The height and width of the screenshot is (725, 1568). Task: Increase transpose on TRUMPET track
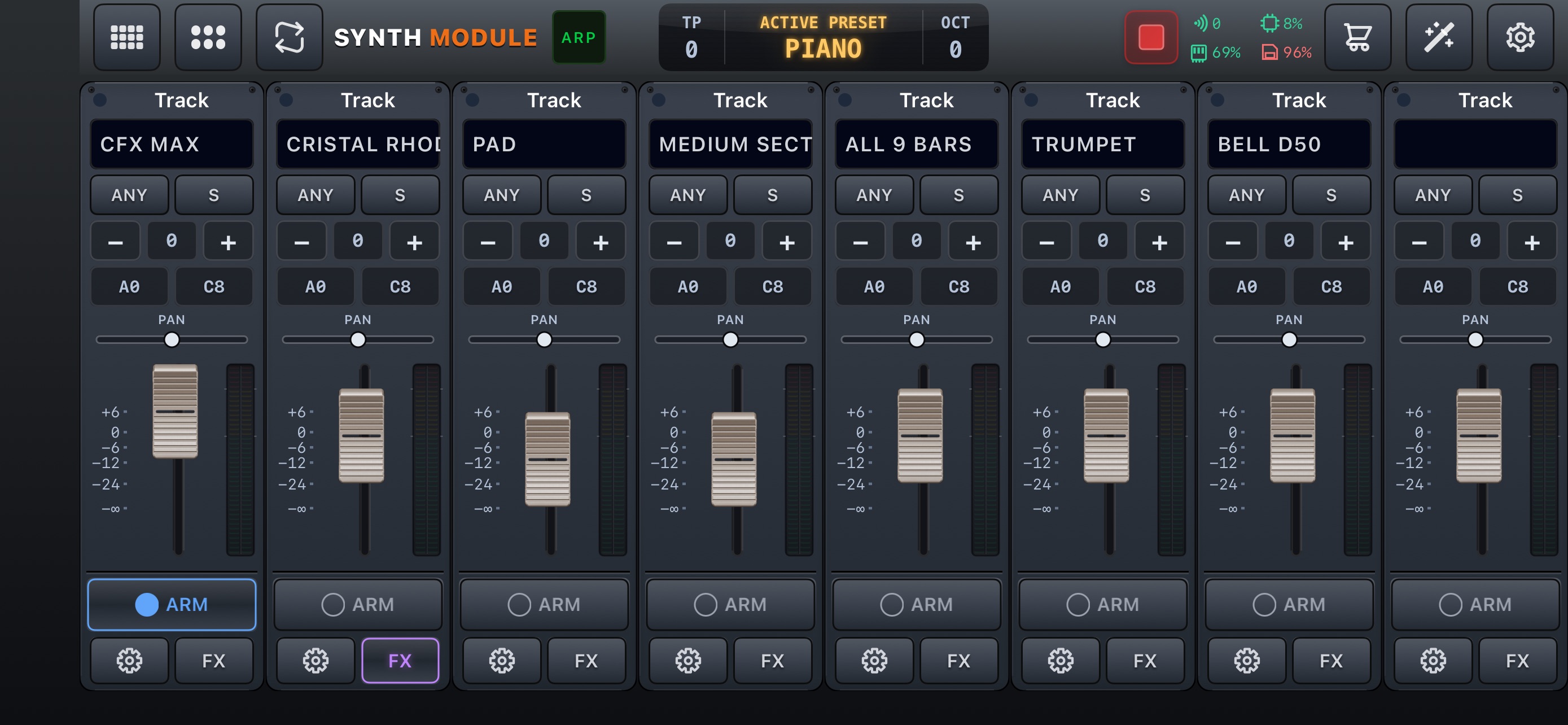pos(1159,242)
